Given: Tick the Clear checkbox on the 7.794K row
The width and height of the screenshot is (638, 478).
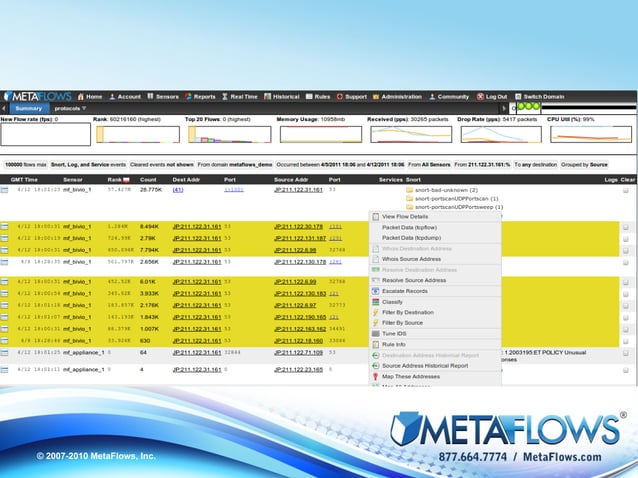Looking at the screenshot, I should 626,251.
